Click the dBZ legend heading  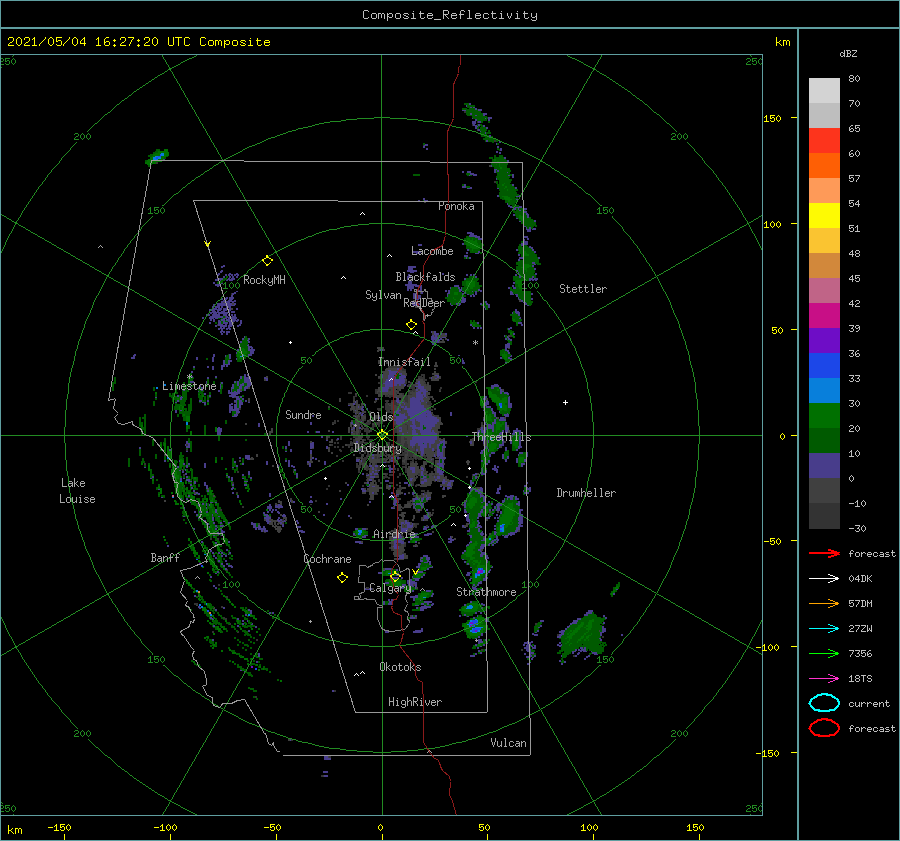848,53
